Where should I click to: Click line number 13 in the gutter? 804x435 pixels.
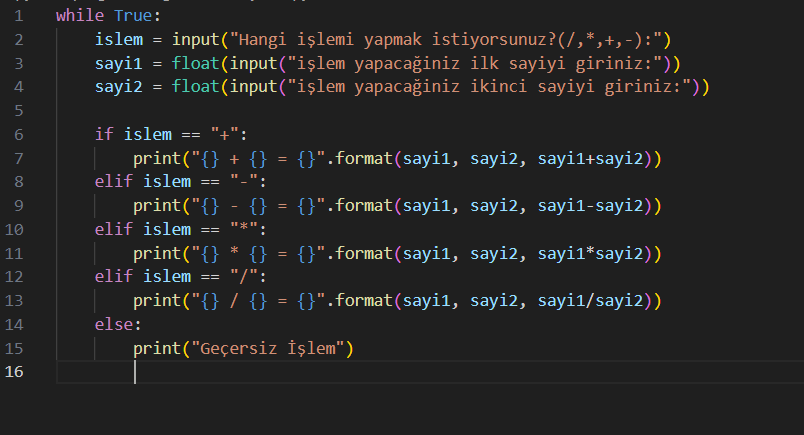coord(14,301)
